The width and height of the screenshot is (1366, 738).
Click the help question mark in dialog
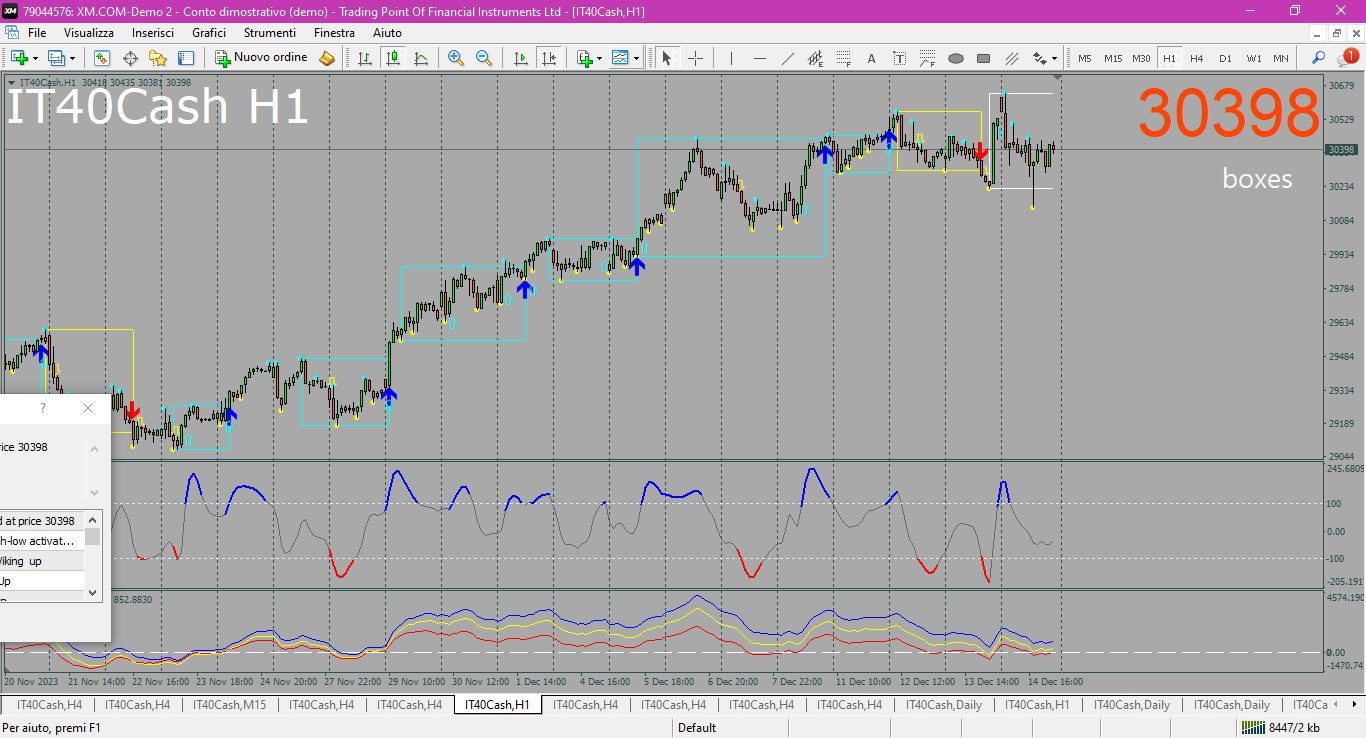pyautogui.click(x=42, y=408)
